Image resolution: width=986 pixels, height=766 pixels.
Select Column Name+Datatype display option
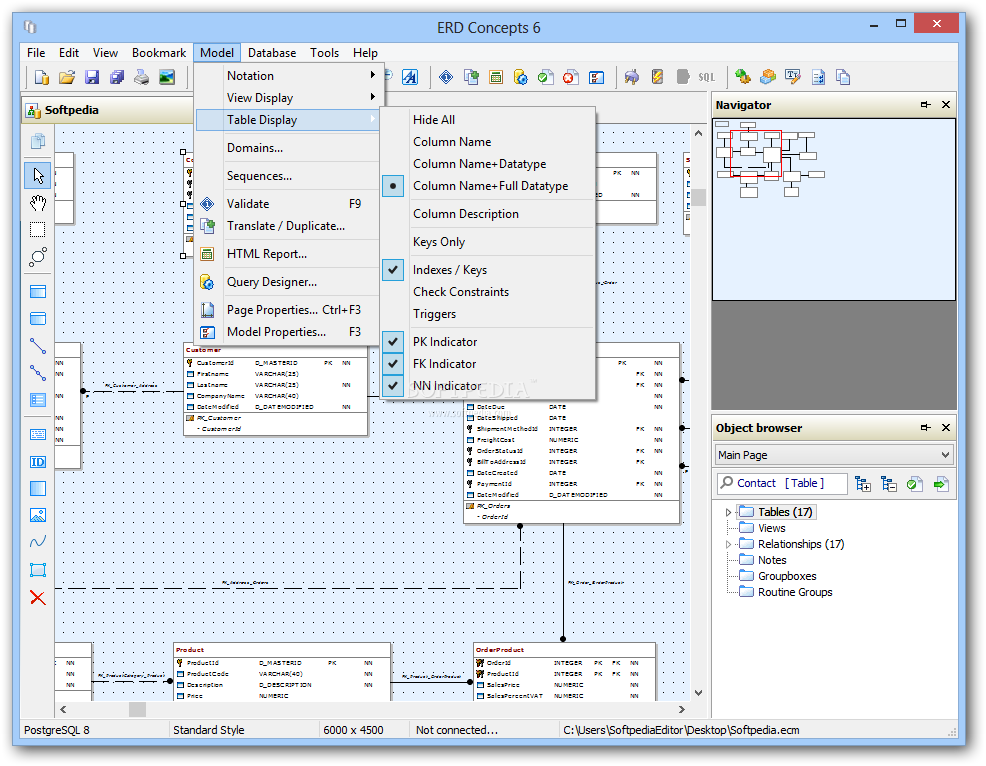(x=488, y=164)
